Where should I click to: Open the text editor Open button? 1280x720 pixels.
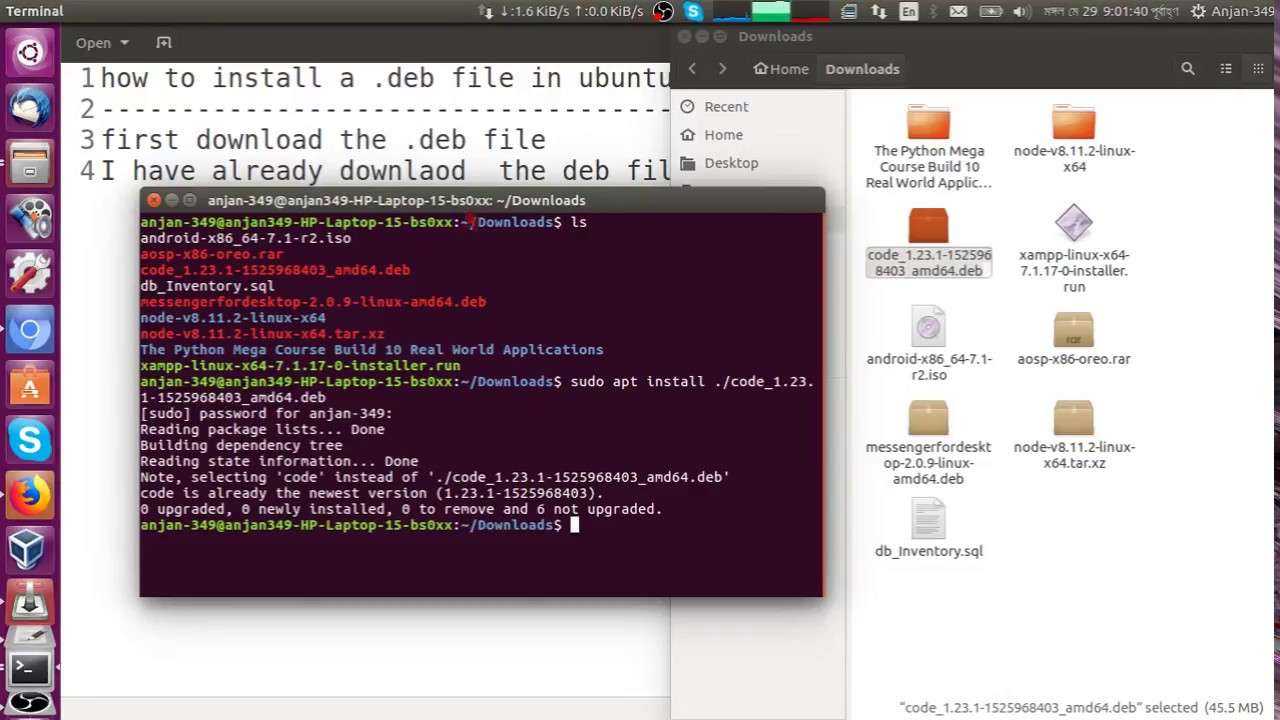point(93,43)
